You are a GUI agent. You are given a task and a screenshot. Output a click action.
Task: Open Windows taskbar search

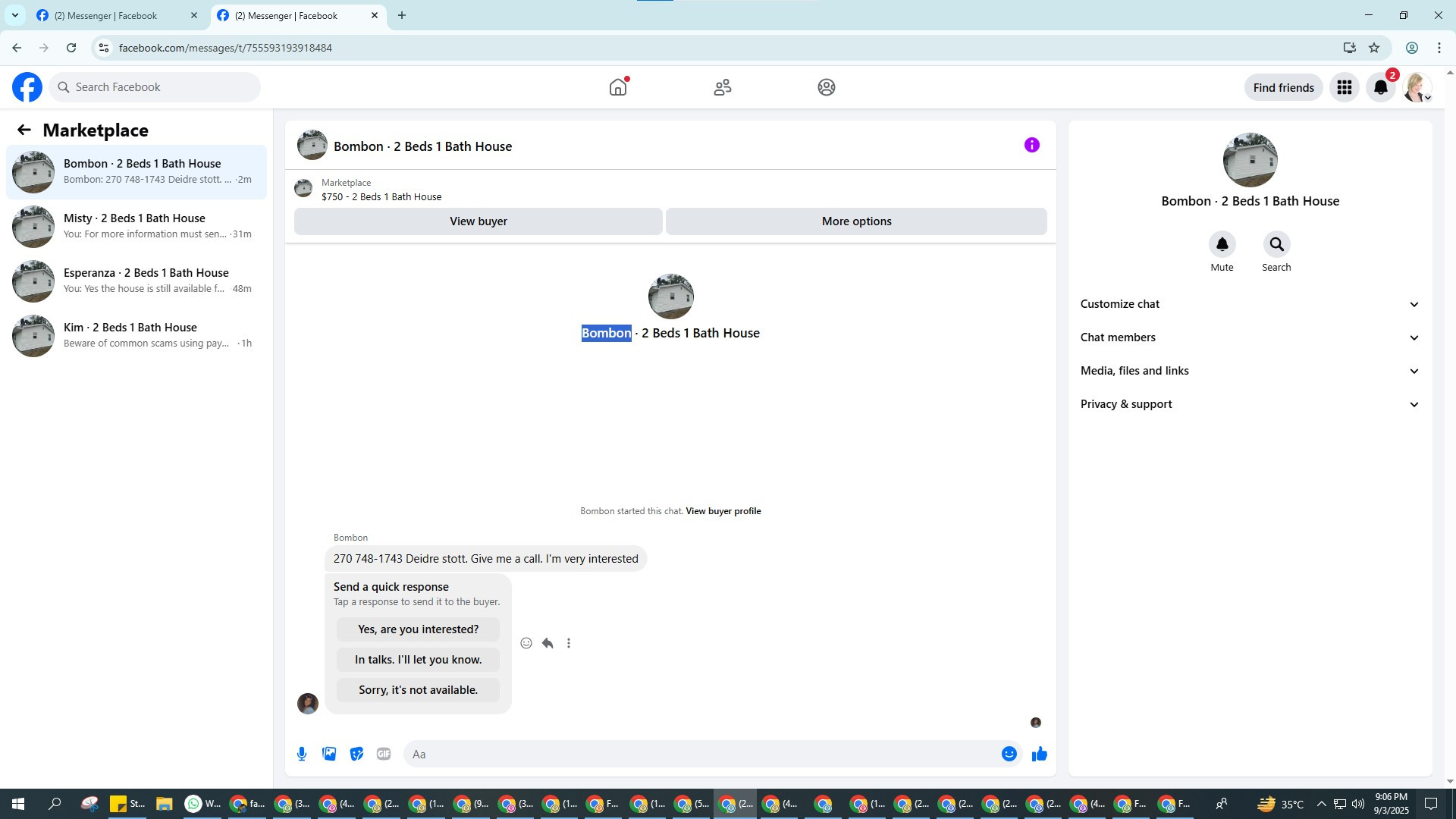tap(55, 804)
